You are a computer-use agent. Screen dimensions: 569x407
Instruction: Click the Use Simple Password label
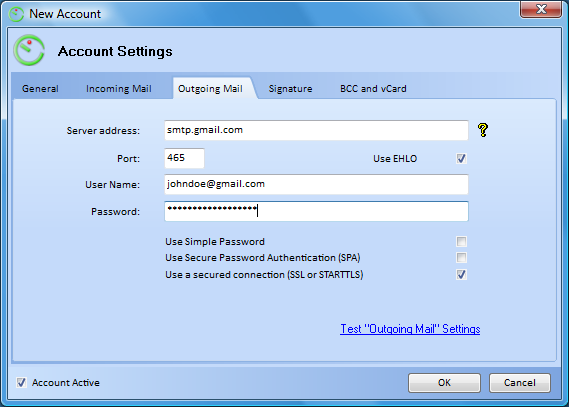click(x=215, y=242)
